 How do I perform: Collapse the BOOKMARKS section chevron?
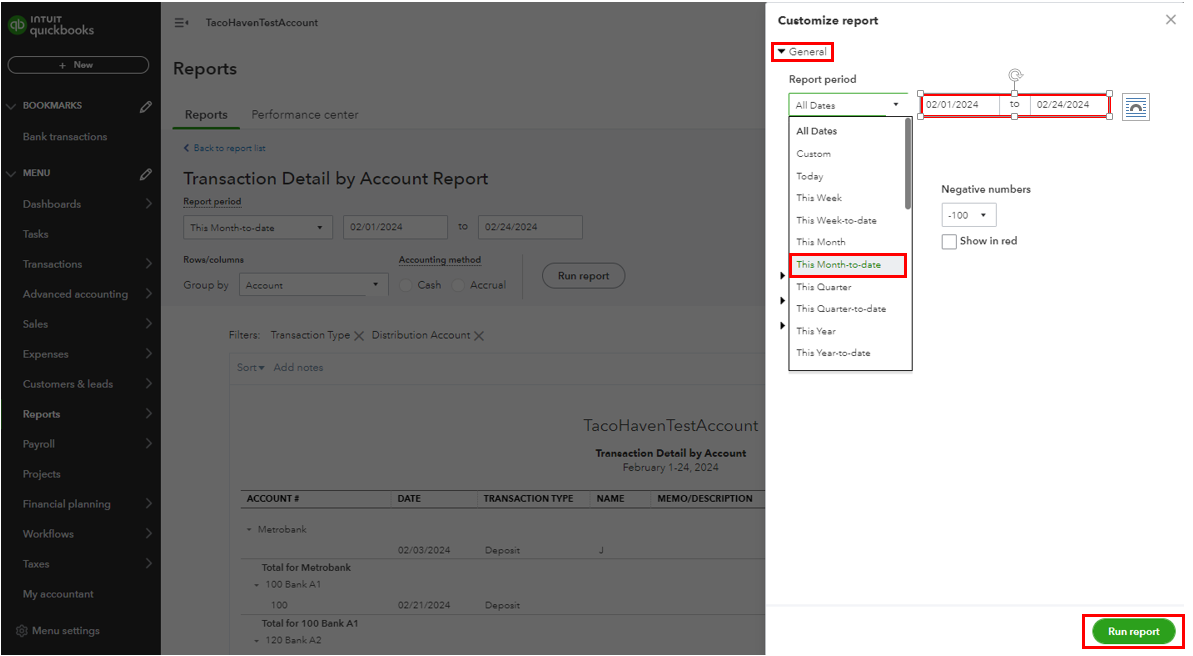(11, 107)
